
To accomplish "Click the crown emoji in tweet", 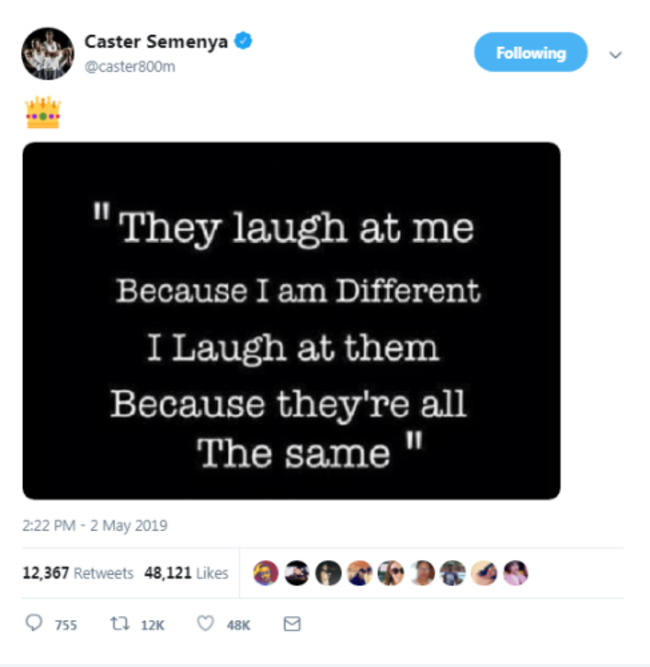I will 43,112.
